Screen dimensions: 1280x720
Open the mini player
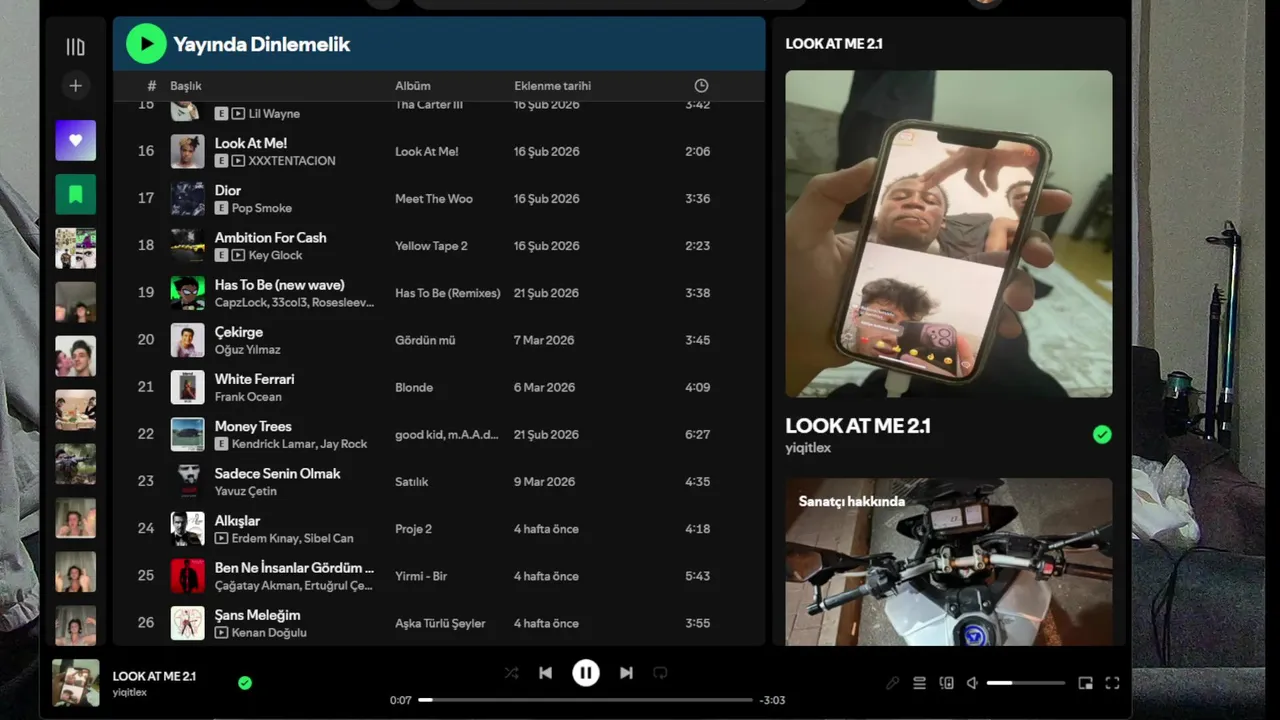[x=1085, y=683]
